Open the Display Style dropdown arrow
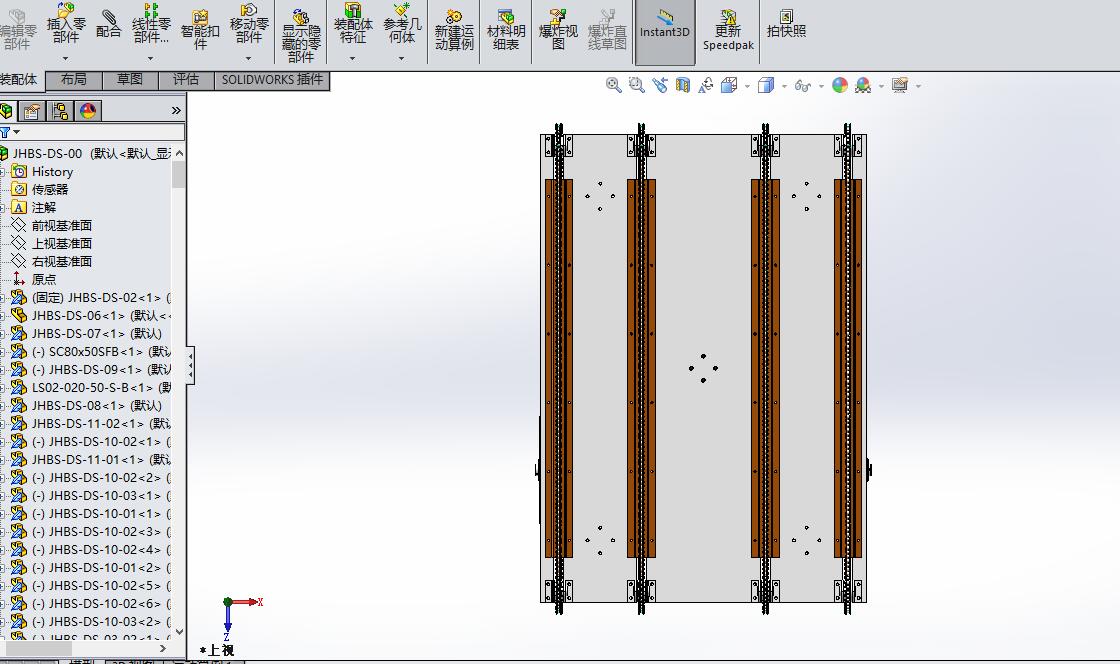Viewport: 1120px width, 664px height. (784, 86)
